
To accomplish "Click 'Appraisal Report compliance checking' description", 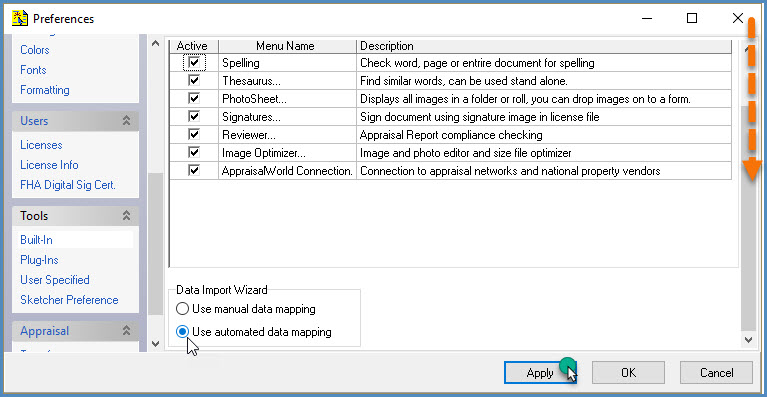I will pos(451,135).
